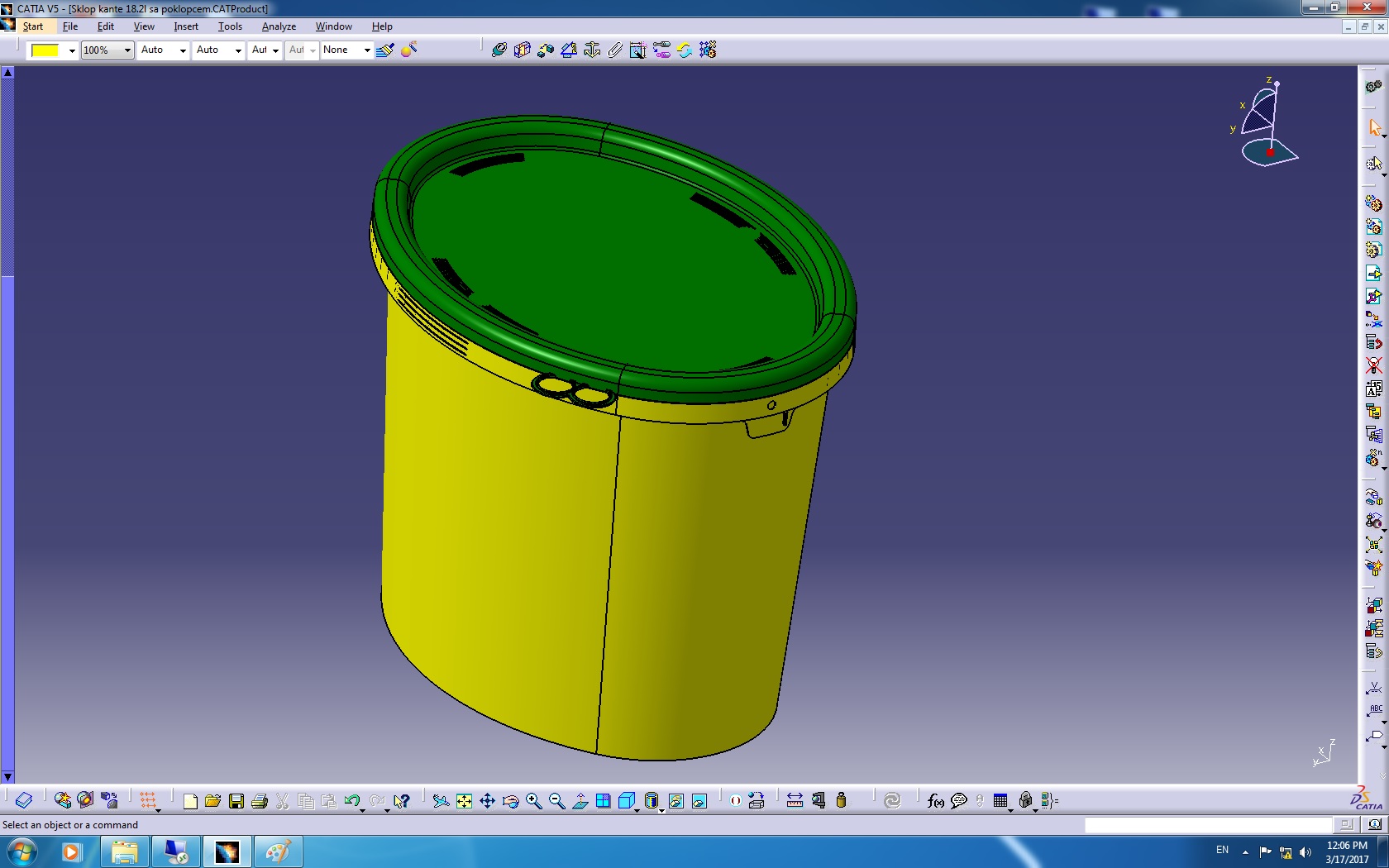Image resolution: width=1389 pixels, height=868 pixels.
Task: Click the Save icon in bottom toolbar
Action: click(x=236, y=800)
